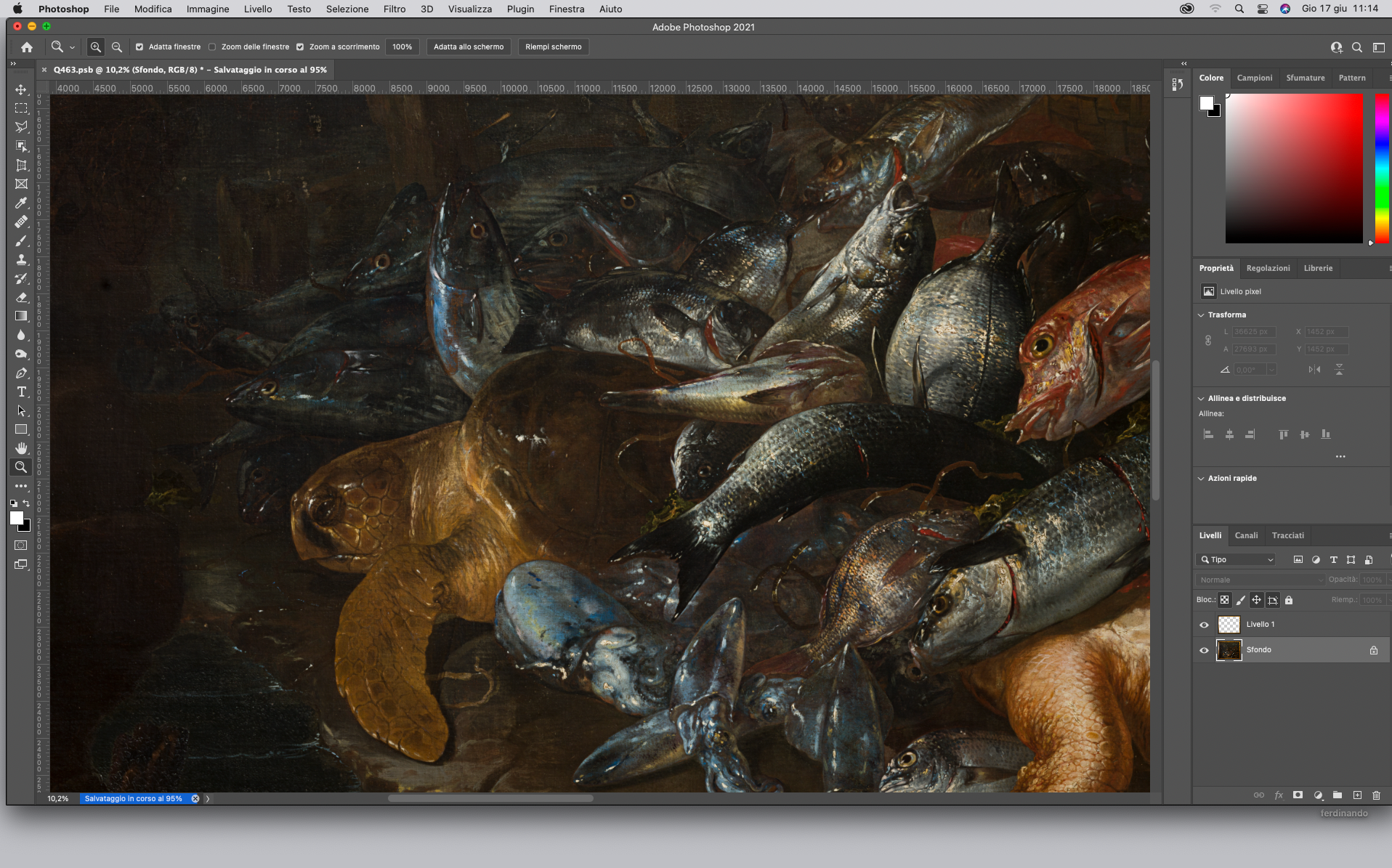The image size is (1392, 868).
Task: Cancel the saving progress in status bar
Action: point(195,798)
